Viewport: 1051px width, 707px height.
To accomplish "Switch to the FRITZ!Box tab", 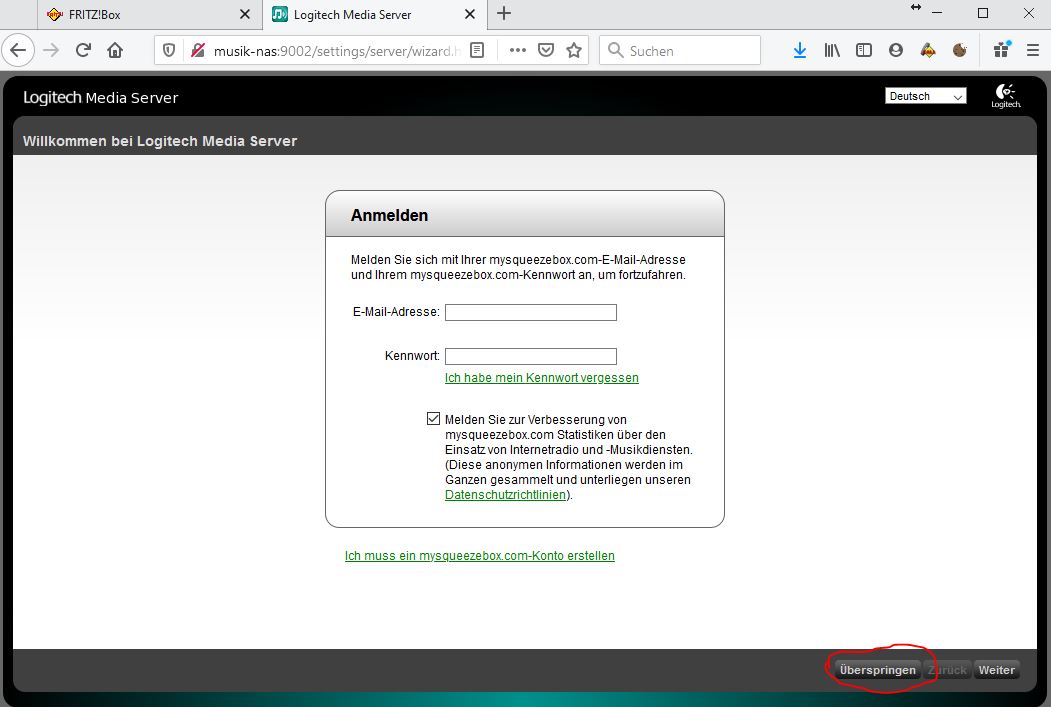I will (149, 14).
